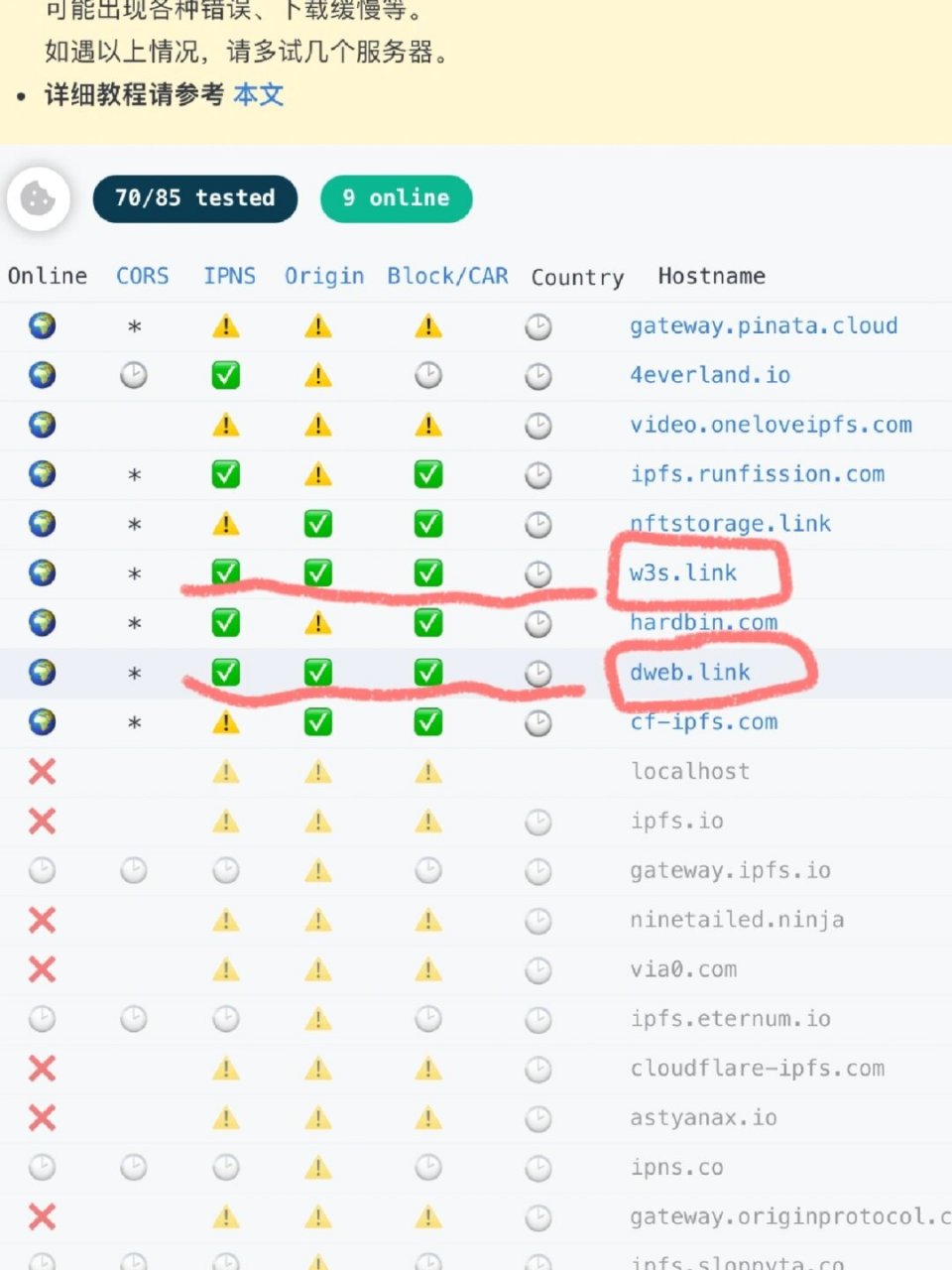The image size is (952, 1270).
Task: Open the dweb.link gateway
Action: click(x=690, y=672)
